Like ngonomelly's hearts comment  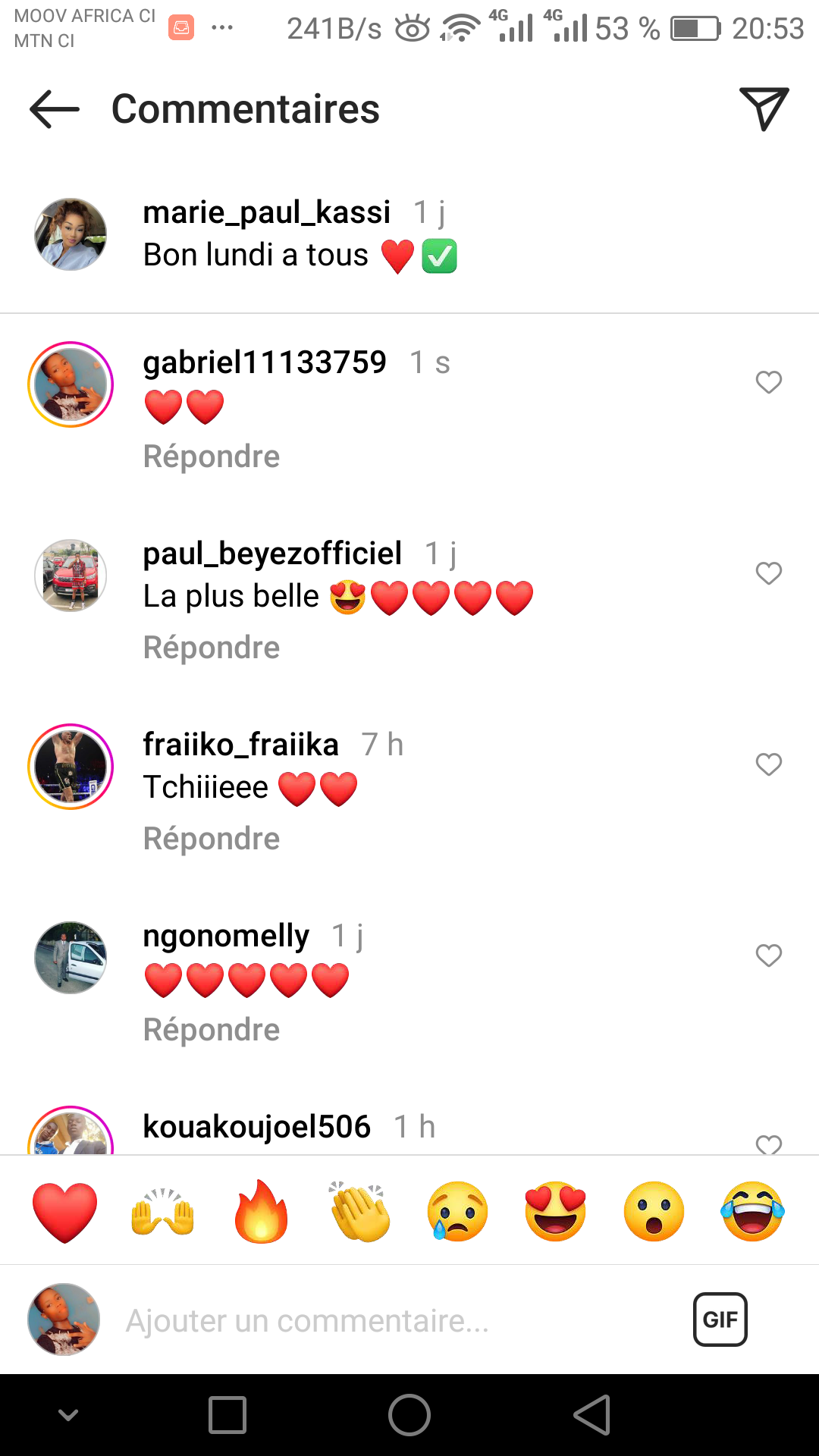tap(769, 955)
